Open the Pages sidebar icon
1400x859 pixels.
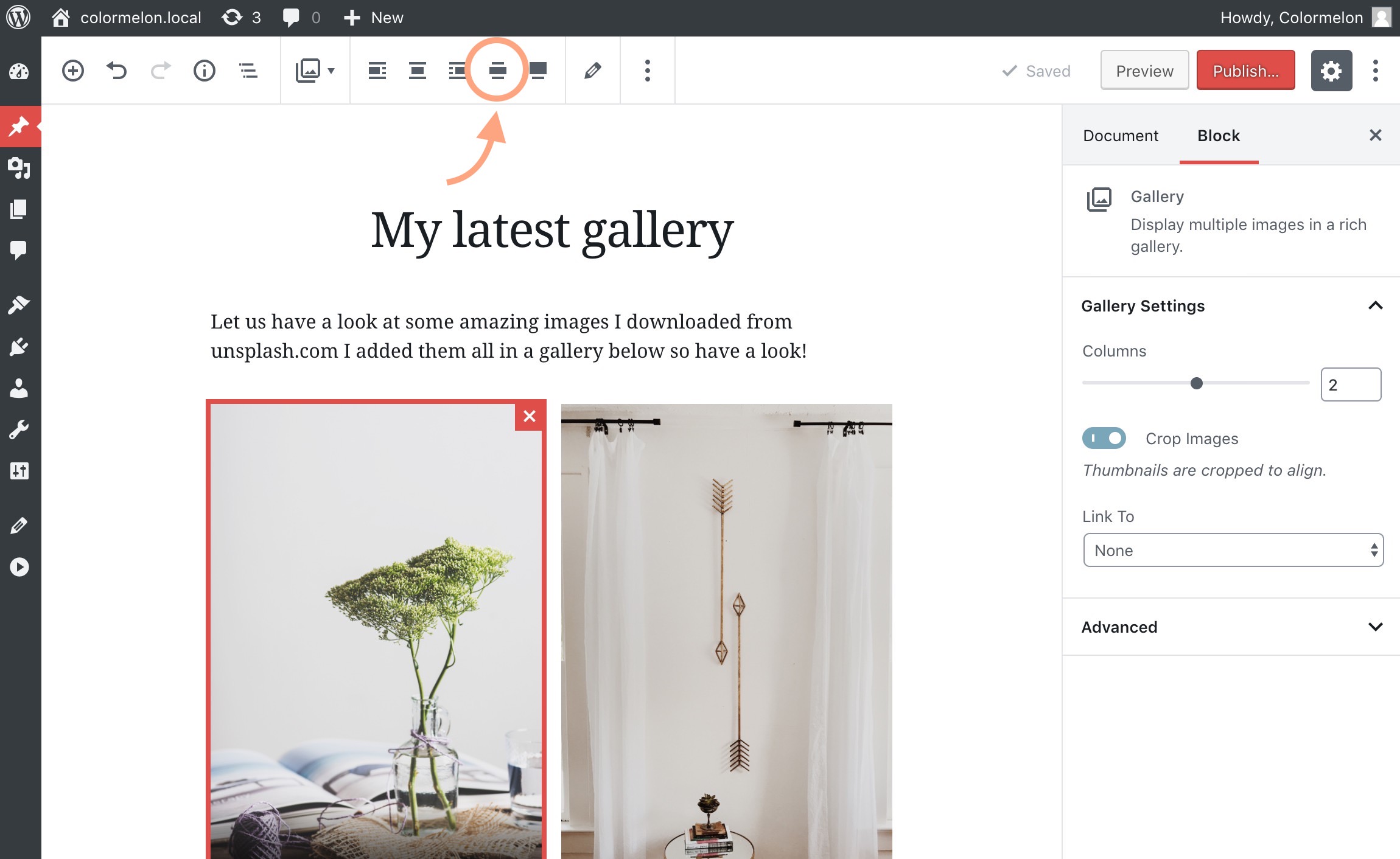[19, 209]
